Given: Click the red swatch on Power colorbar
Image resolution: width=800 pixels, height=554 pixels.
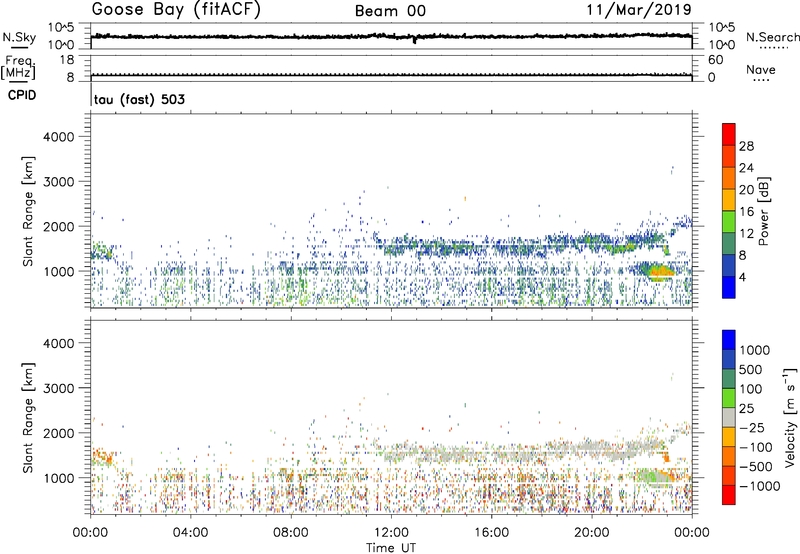Looking at the screenshot, I should point(729,135).
